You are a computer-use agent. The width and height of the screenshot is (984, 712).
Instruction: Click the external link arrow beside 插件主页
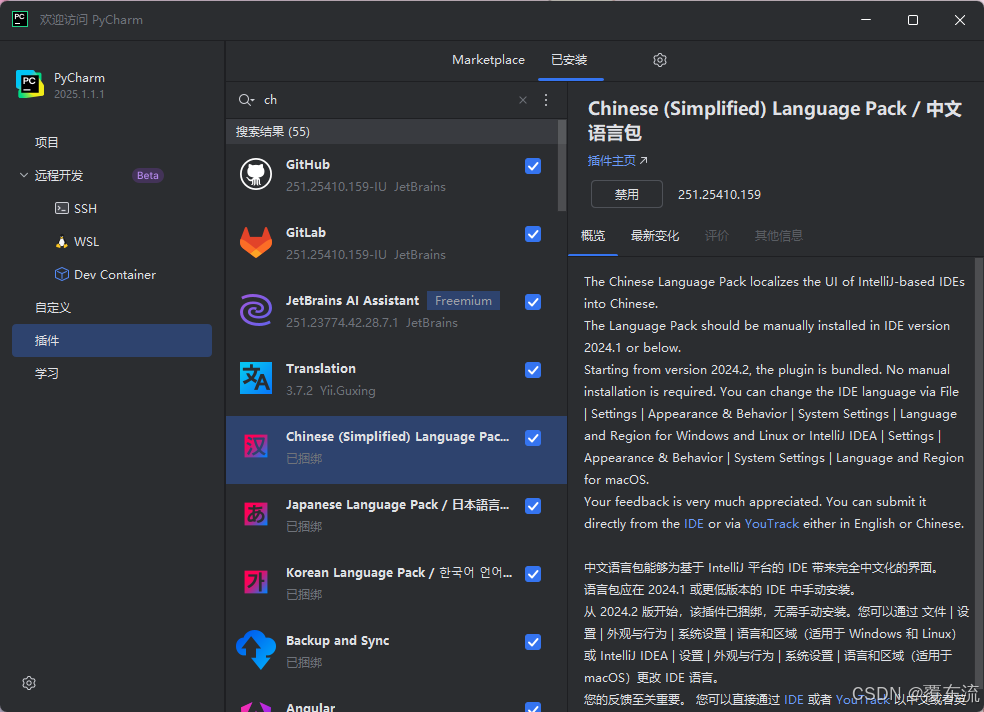643,161
